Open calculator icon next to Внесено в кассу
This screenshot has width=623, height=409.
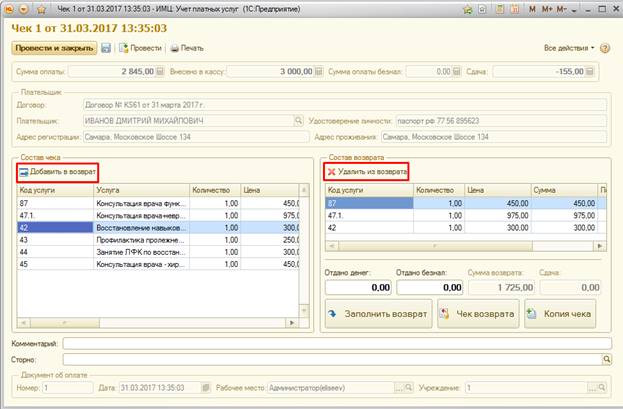click(318, 72)
